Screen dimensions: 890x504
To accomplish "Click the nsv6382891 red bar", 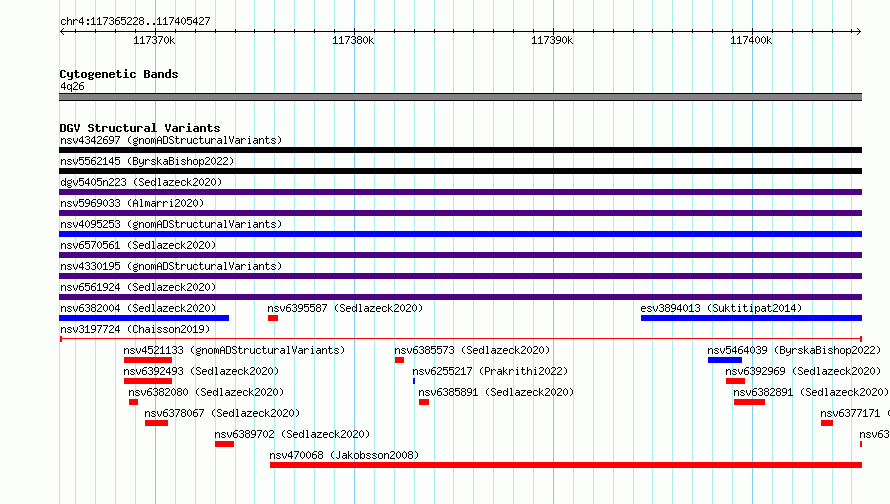I will (x=749, y=402).
